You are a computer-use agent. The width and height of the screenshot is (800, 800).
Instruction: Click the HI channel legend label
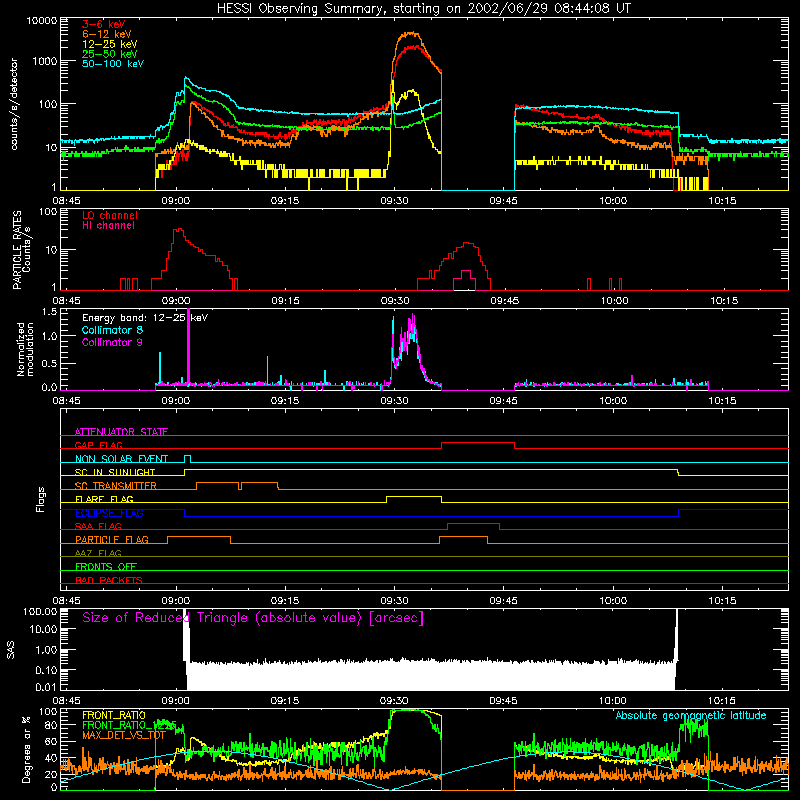[109, 226]
